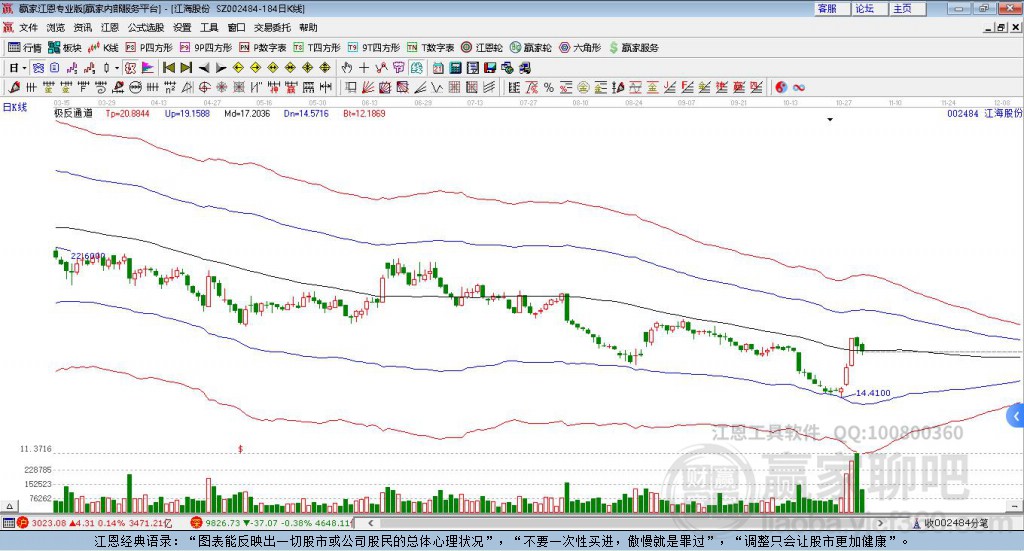Screen dimensions: 1024x551
Task: Select the circle target drawing tool
Action: point(204,87)
